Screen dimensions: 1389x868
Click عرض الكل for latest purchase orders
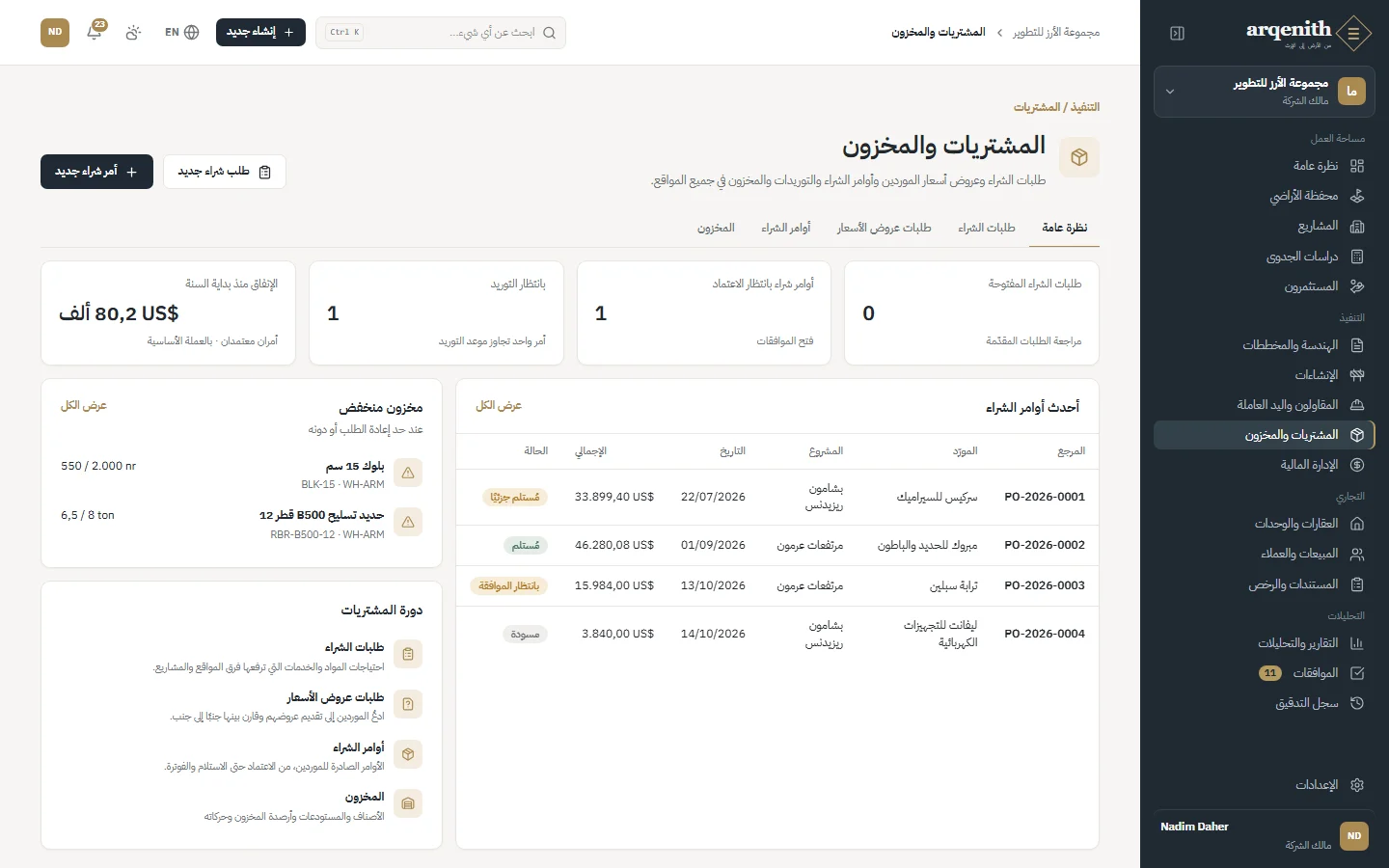(x=499, y=406)
